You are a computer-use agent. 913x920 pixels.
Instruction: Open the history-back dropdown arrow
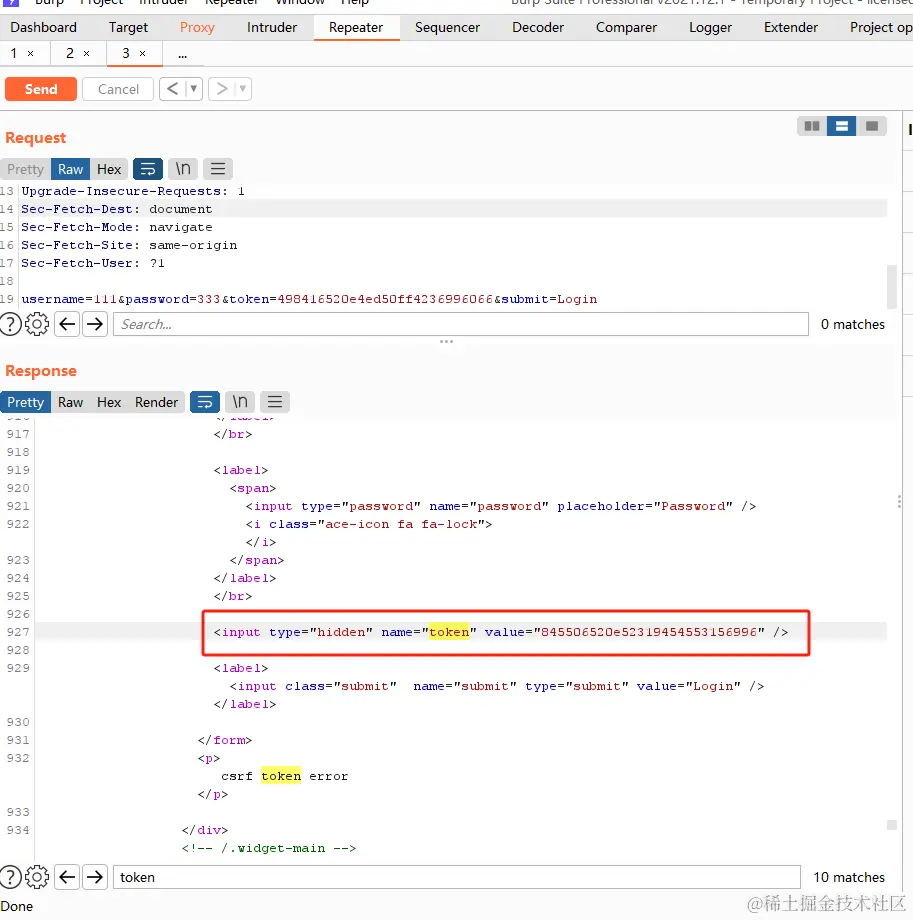point(194,89)
